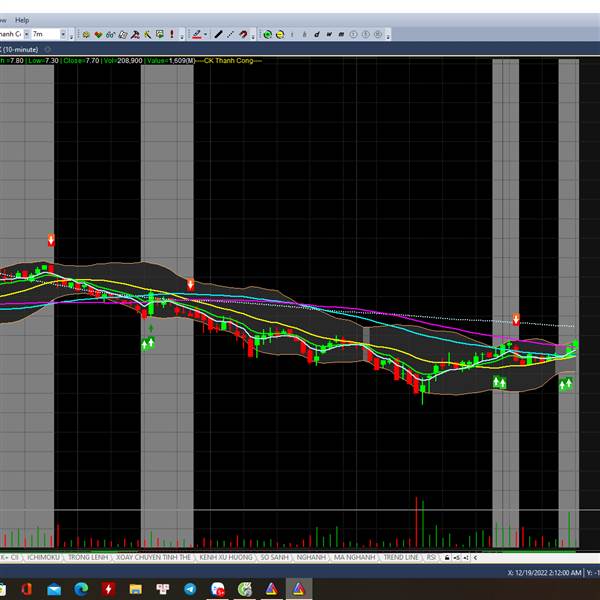Click the third gray circled interval icon
Viewport: 600px width, 600px height.
coord(378,34)
